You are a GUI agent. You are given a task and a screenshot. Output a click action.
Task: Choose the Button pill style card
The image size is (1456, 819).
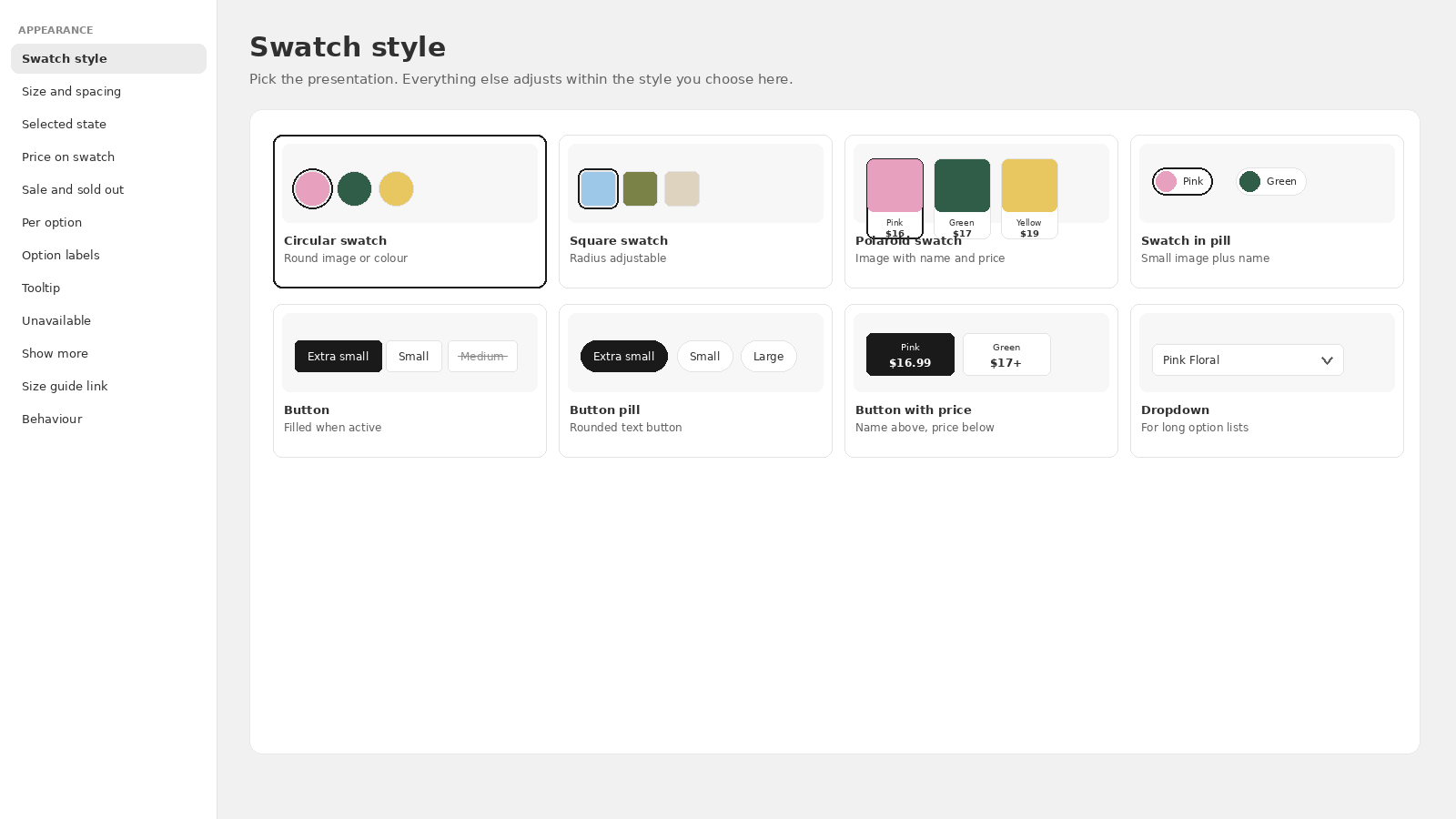point(695,380)
